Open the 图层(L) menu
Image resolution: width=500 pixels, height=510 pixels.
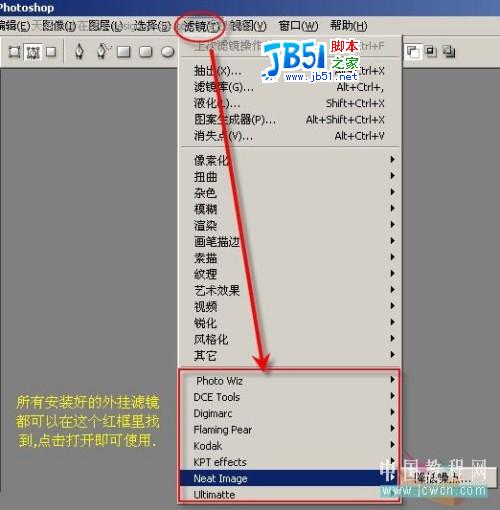click(105, 26)
